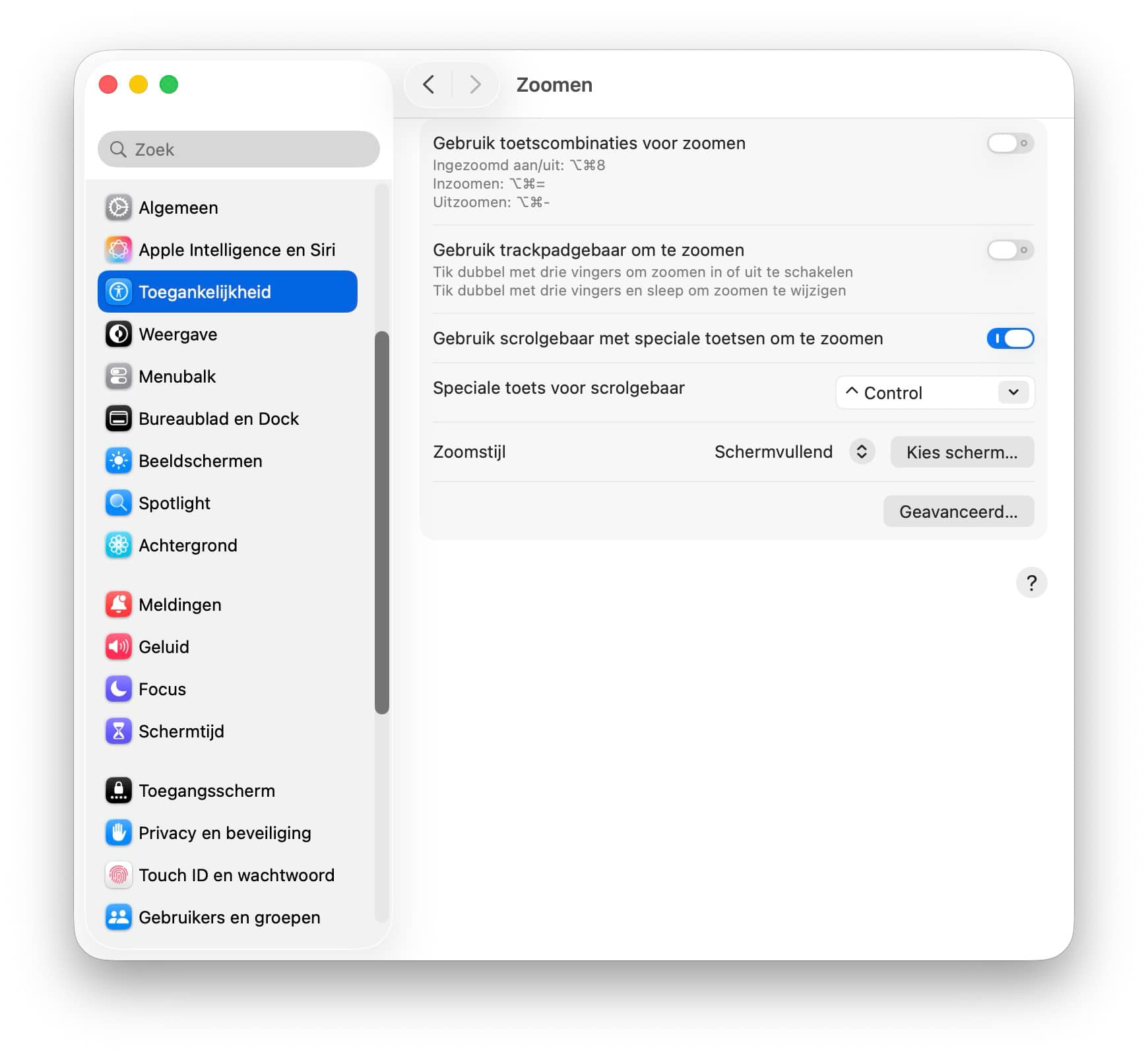The image size is (1148, 1058).
Task: Click the Touch ID fingerprint icon
Action: [119, 875]
